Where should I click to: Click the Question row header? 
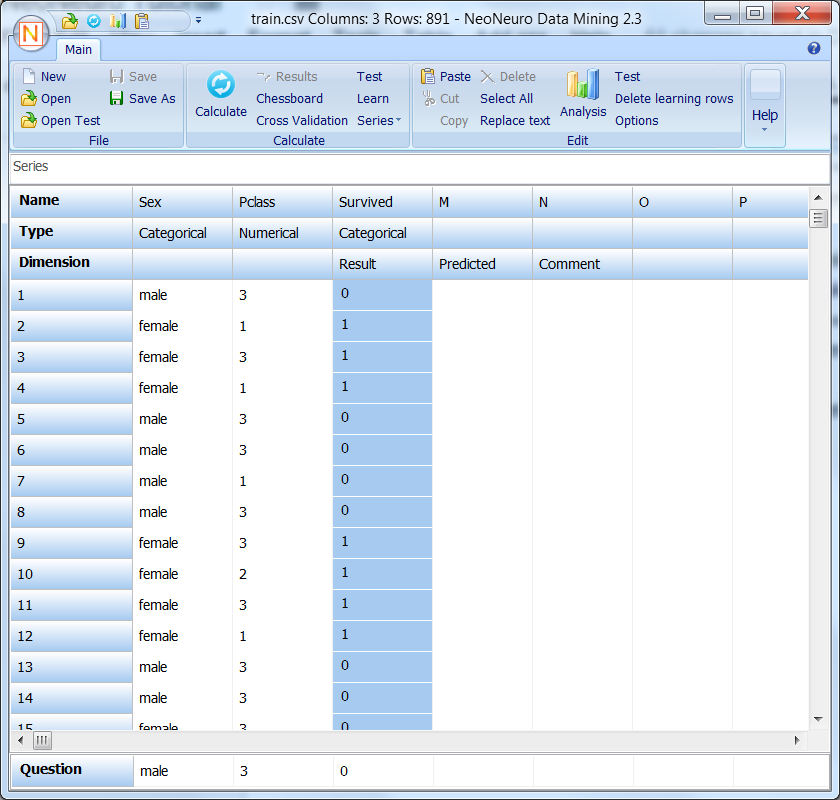click(72, 771)
